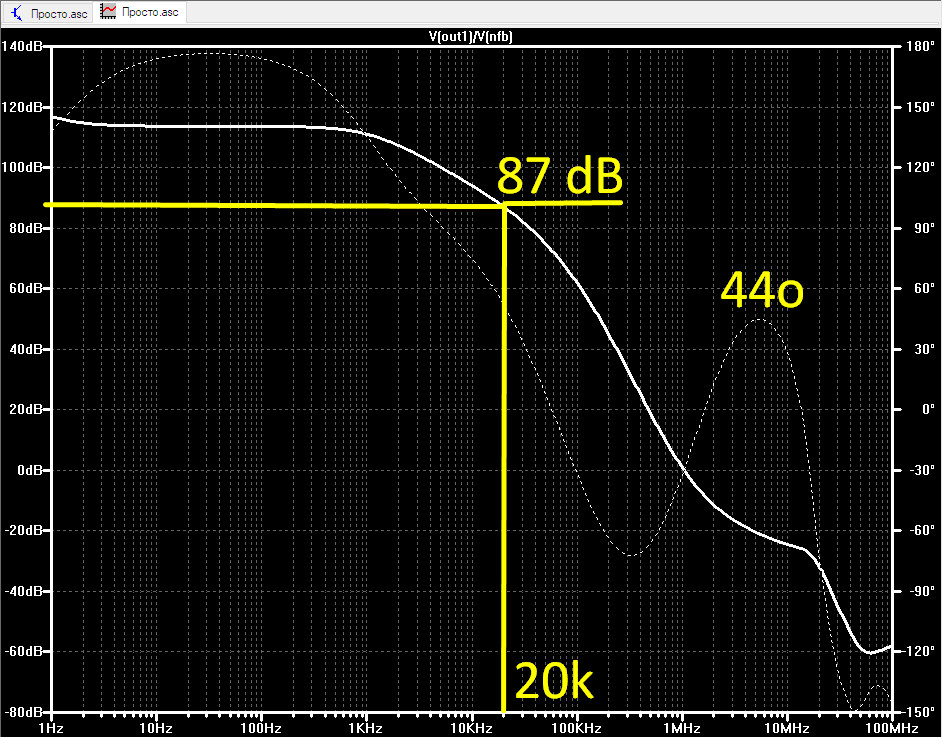Click the 0dB left axis label
Image resolution: width=942 pixels, height=737 pixels.
pos(29,470)
